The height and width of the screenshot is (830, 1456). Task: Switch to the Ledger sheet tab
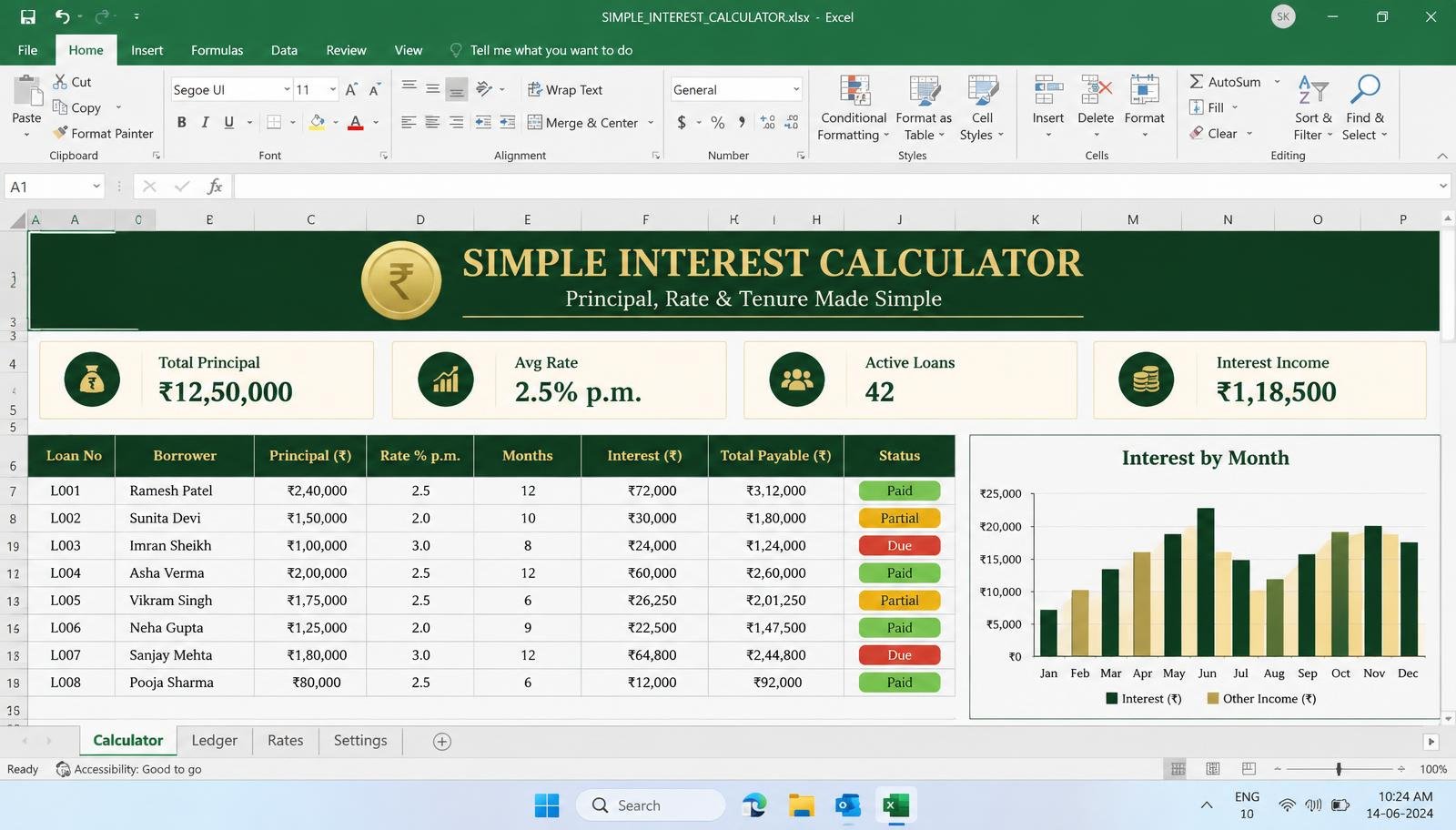click(x=214, y=741)
